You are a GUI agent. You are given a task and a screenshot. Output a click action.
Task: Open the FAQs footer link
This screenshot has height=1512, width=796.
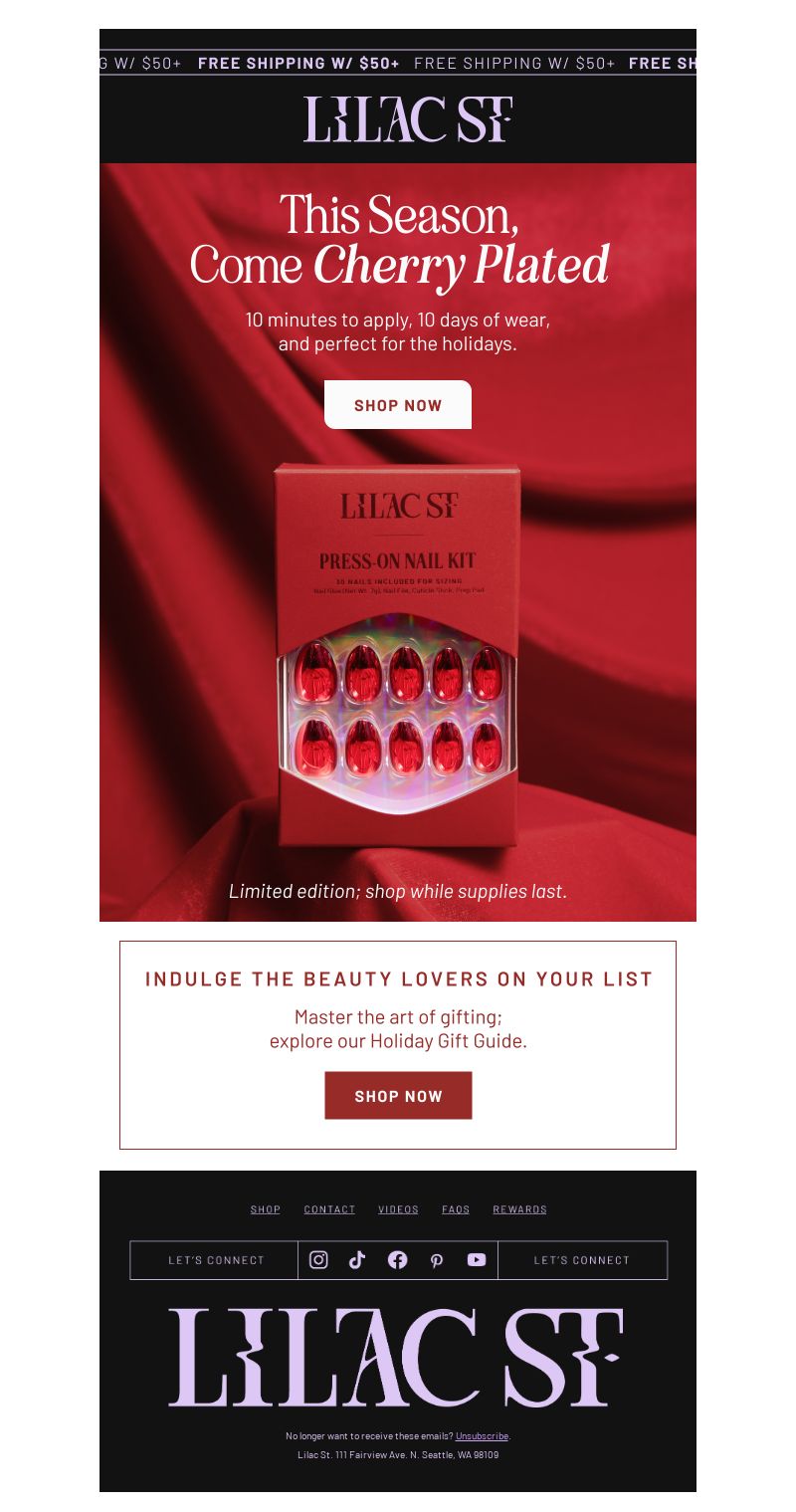(456, 1209)
